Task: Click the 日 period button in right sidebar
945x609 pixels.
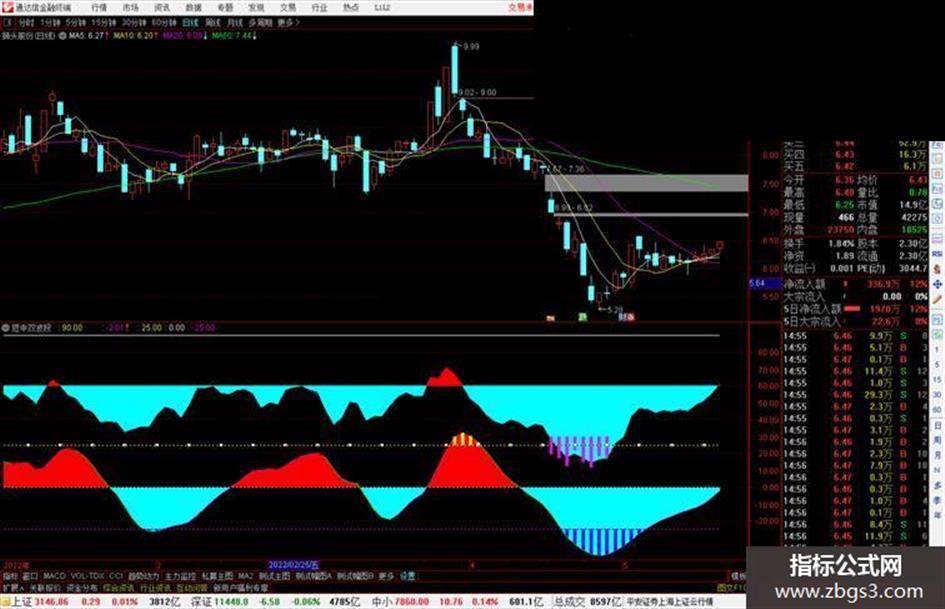Action: click(x=937, y=426)
